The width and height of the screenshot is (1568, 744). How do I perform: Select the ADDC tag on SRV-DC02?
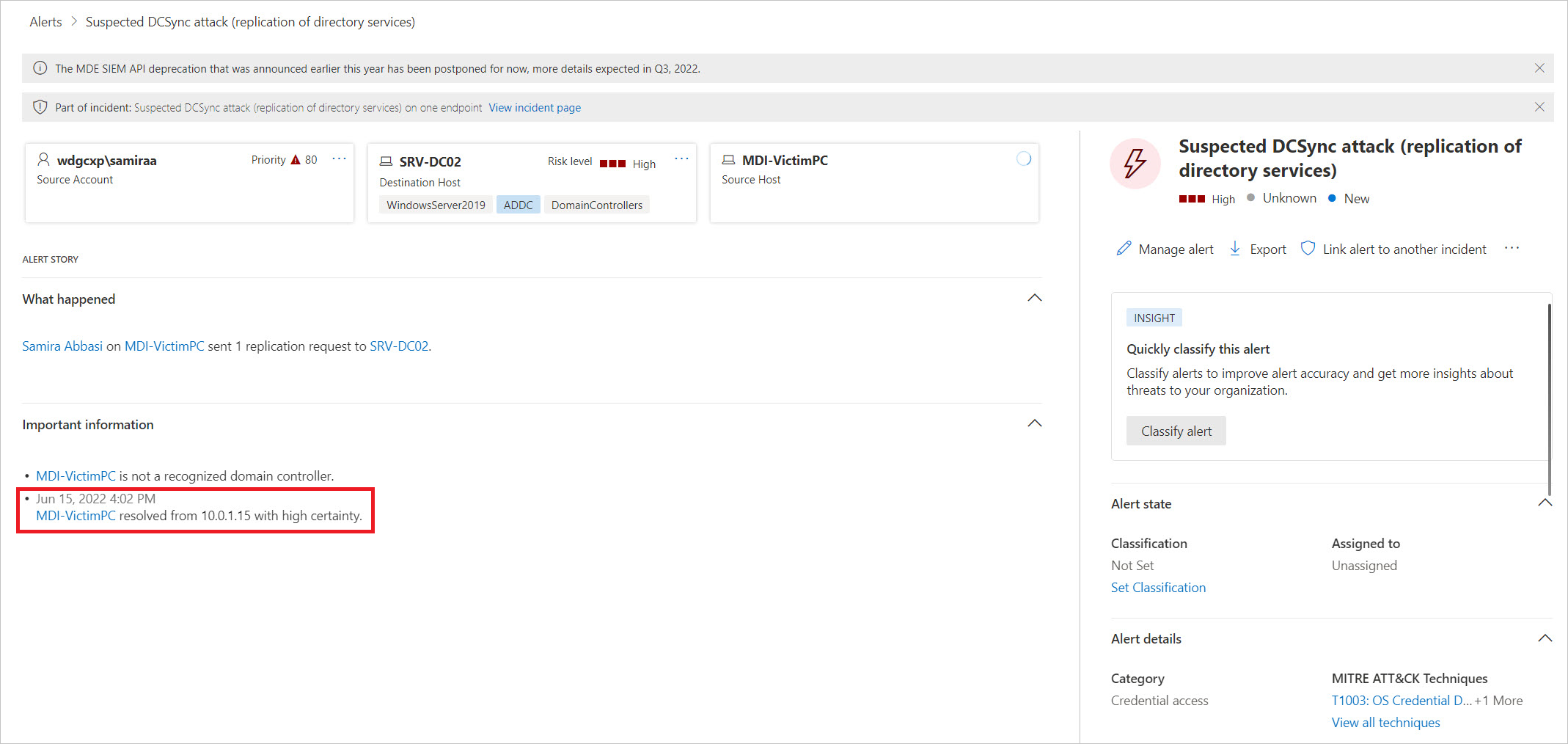(x=518, y=205)
